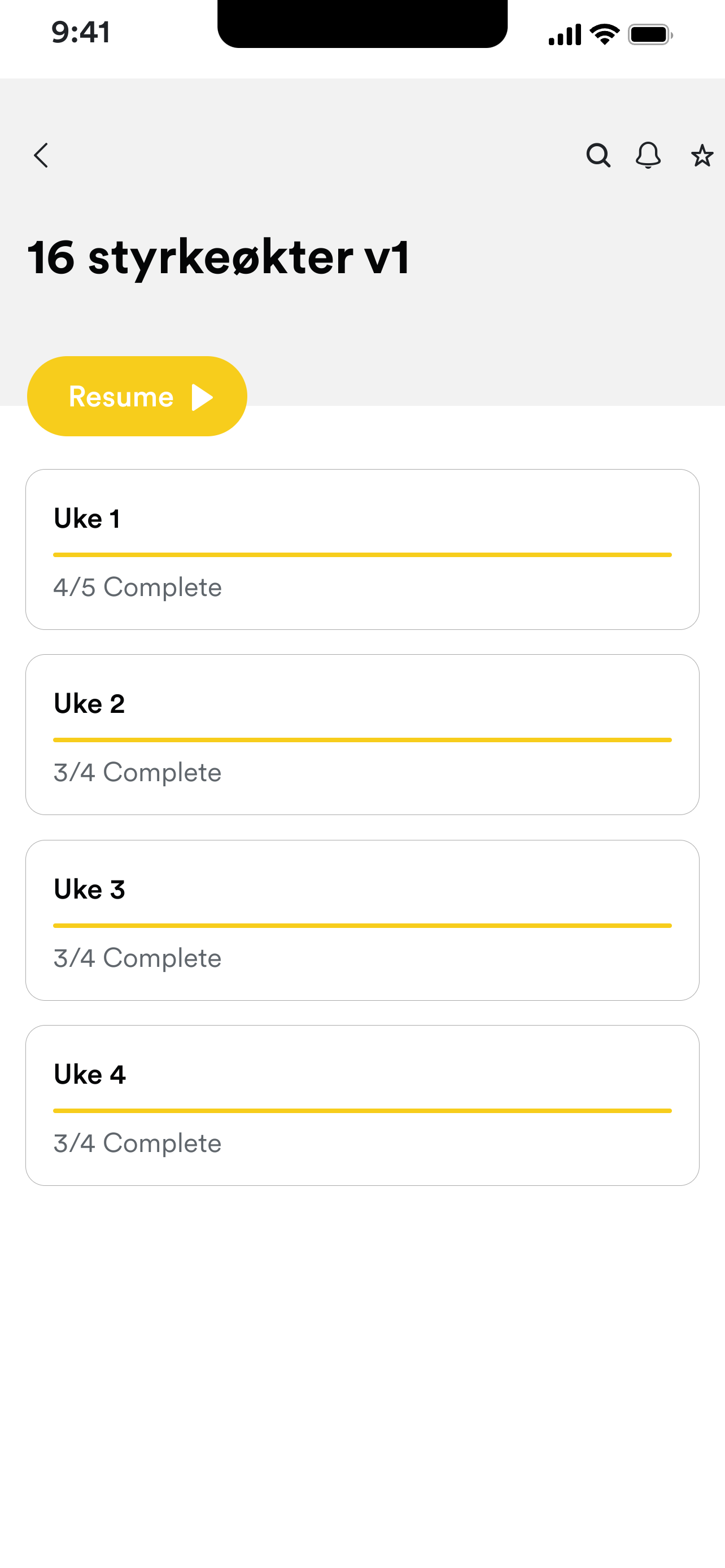This screenshot has width=725, height=1568.
Task: Favorite the program with the star icon
Action: pos(702,156)
